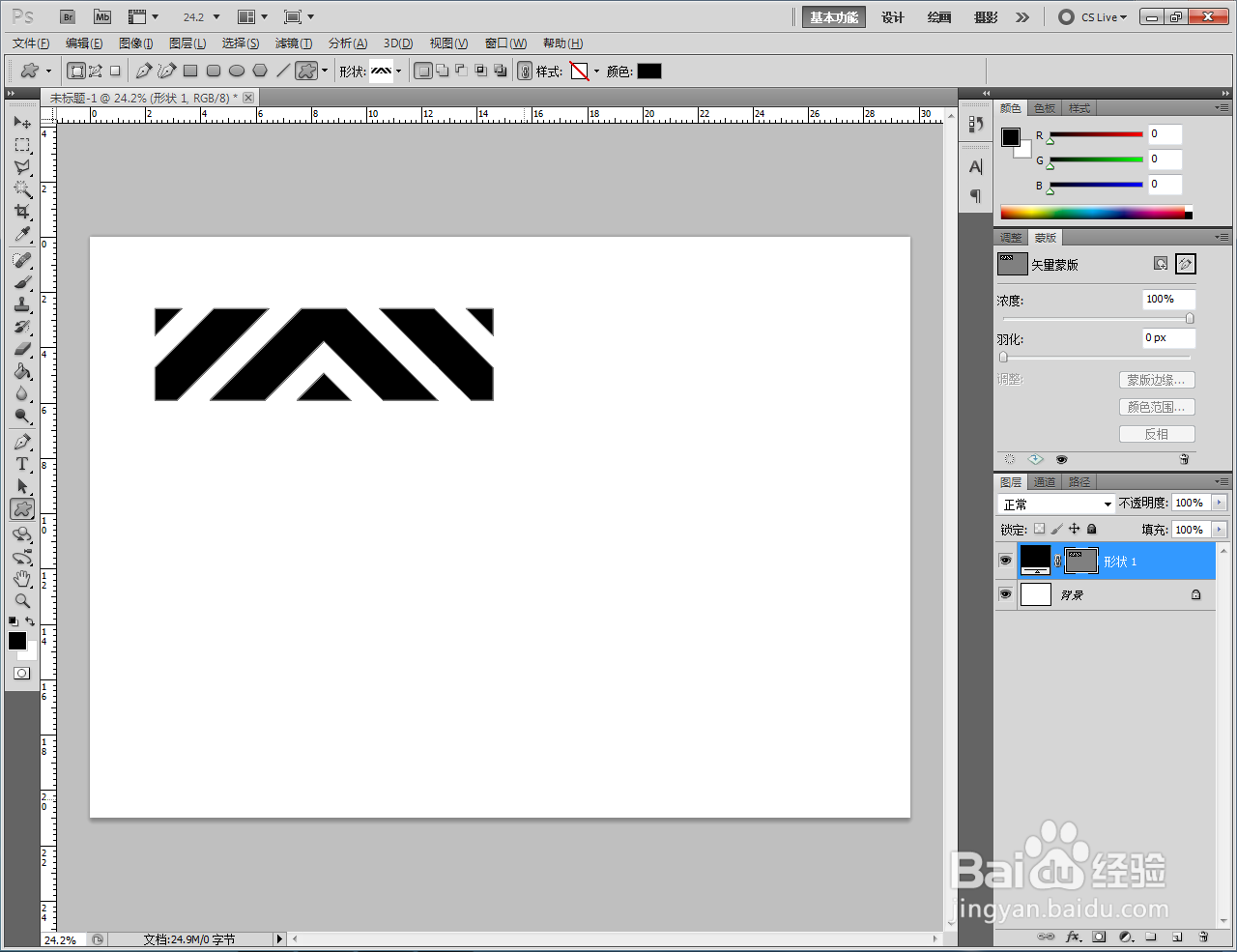Viewport: 1237px width, 952px height.
Task: Select the 3D Object Rotate tool
Action: pos(22,534)
